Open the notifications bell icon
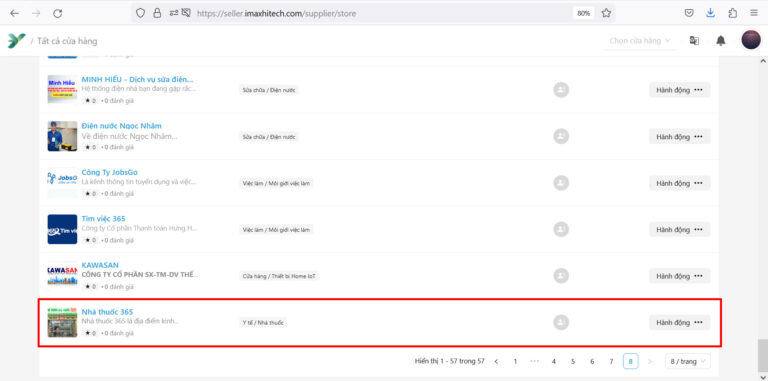Image resolution: width=768 pixels, height=381 pixels. pos(720,41)
